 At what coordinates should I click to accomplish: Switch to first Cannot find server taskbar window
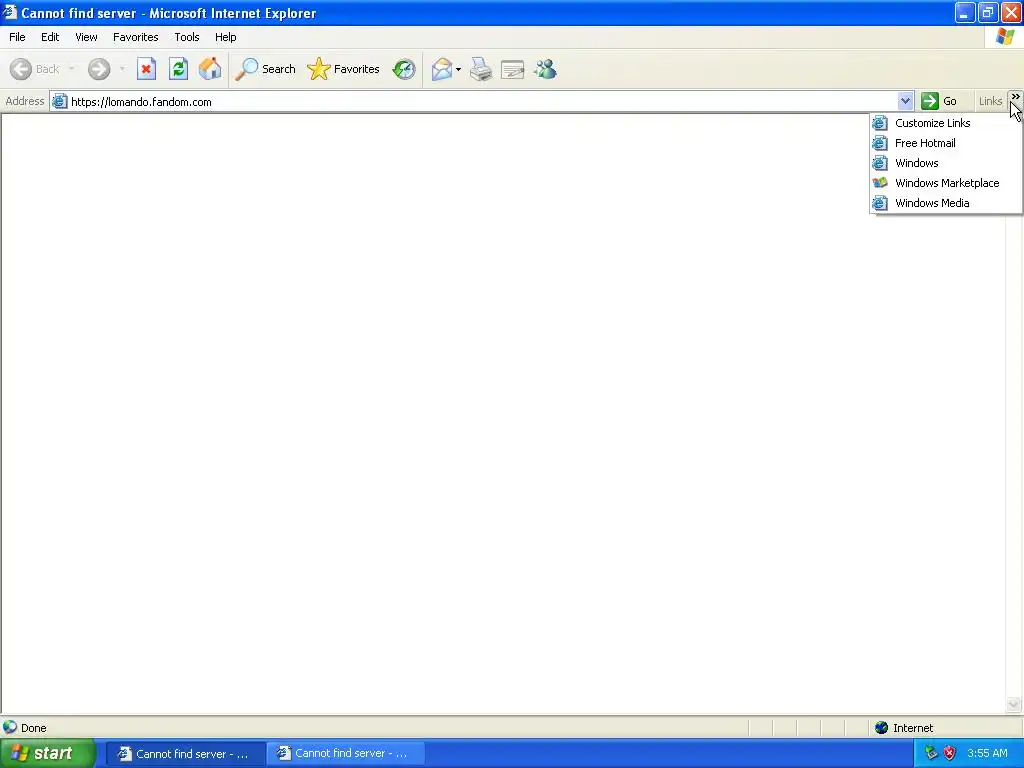[185, 754]
